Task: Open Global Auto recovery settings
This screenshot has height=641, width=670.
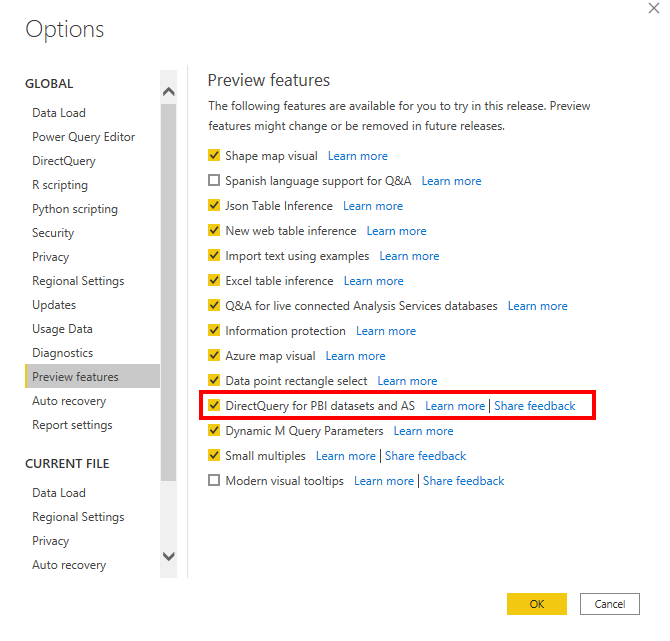Action: (69, 401)
